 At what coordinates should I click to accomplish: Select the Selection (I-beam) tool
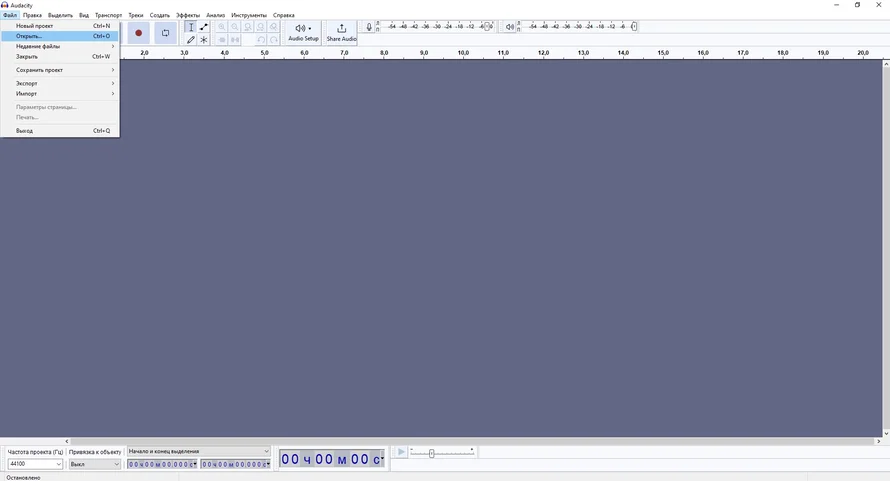click(191, 27)
